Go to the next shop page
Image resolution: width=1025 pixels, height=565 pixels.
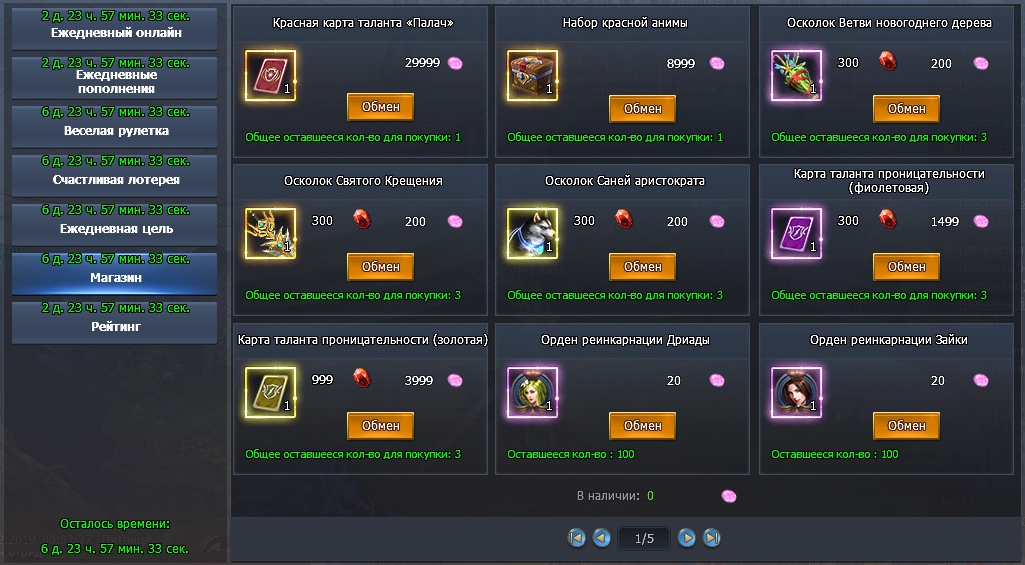(686, 538)
